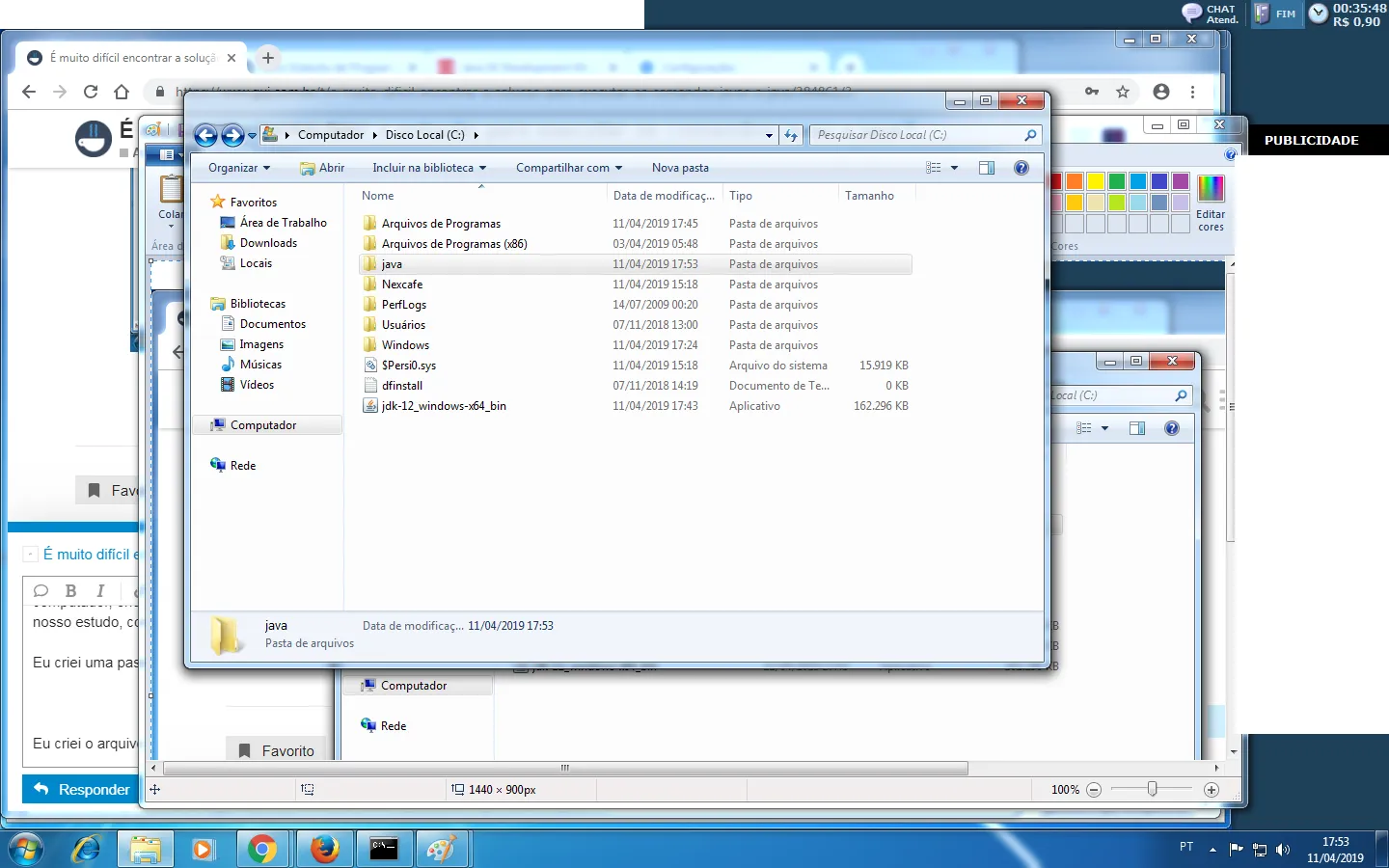The height and width of the screenshot is (868, 1389).
Task: Click the Nova pasta button
Action: pos(680,168)
